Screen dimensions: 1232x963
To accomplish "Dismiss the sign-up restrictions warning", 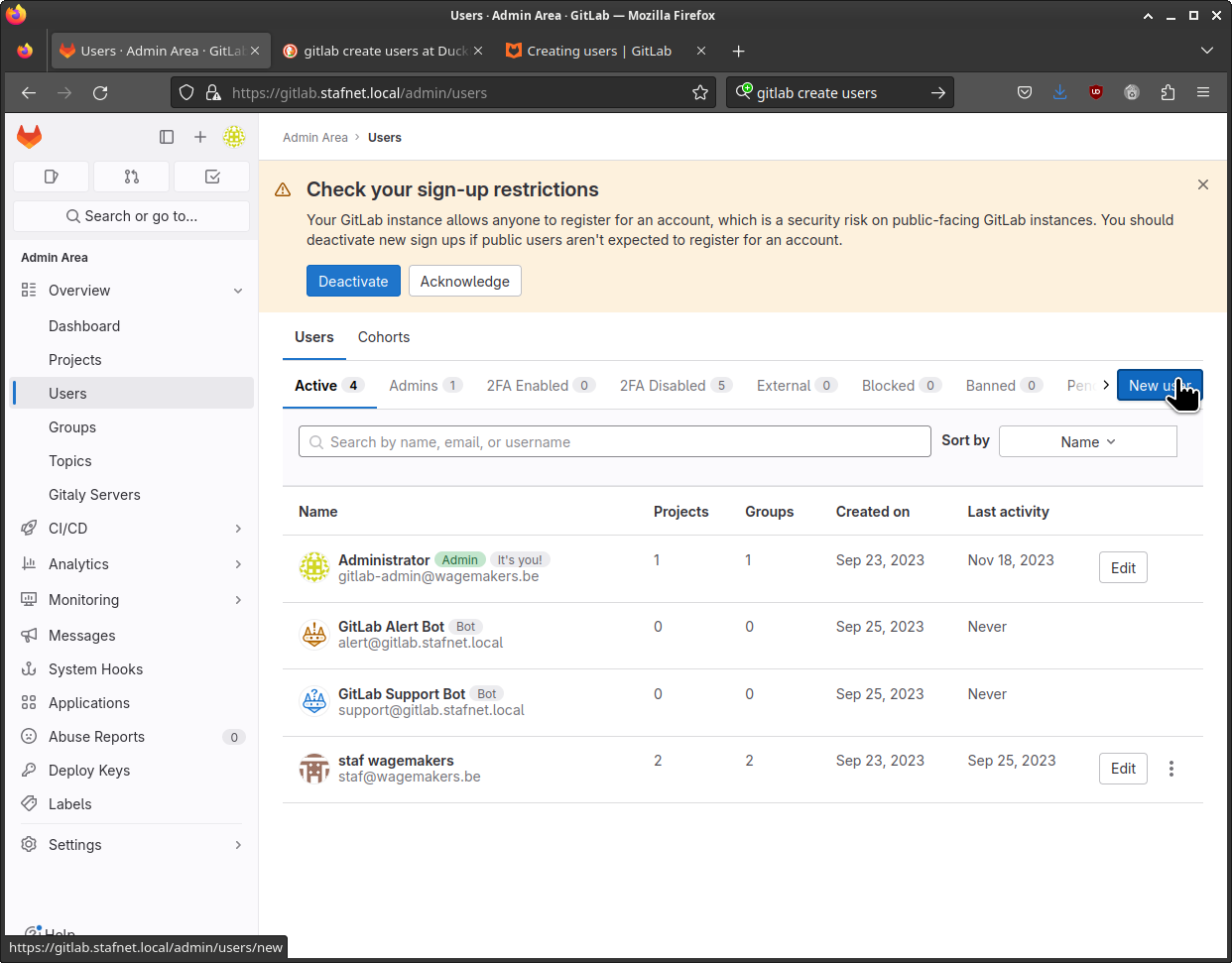I will click(x=1202, y=184).
